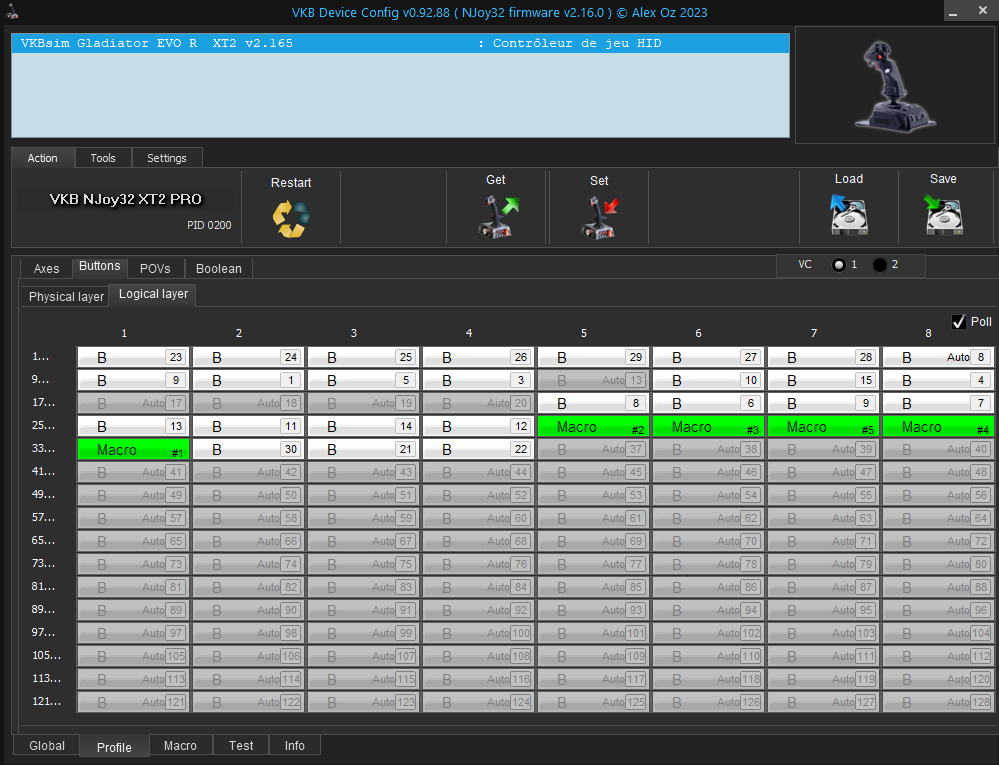The height and width of the screenshot is (765, 999).
Task: Select the button cell mapped to 14
Action: point(364,426)
